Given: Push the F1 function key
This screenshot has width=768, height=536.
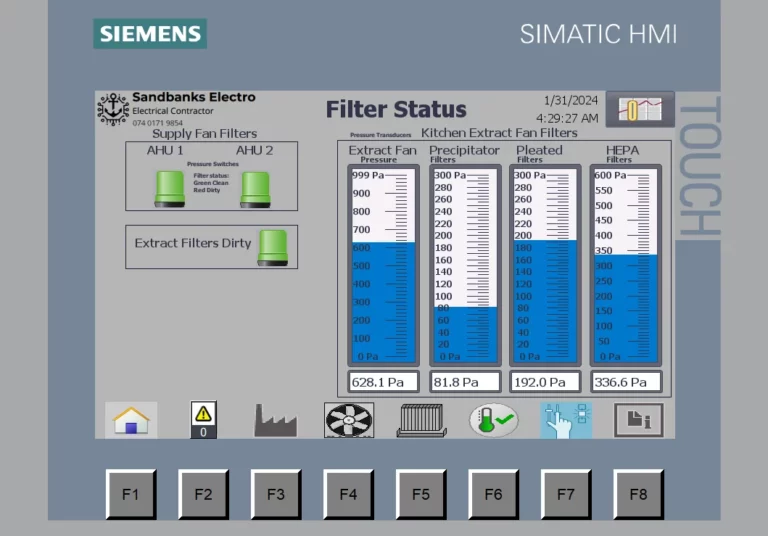Looking at the screenshot, I should [131, 494].
